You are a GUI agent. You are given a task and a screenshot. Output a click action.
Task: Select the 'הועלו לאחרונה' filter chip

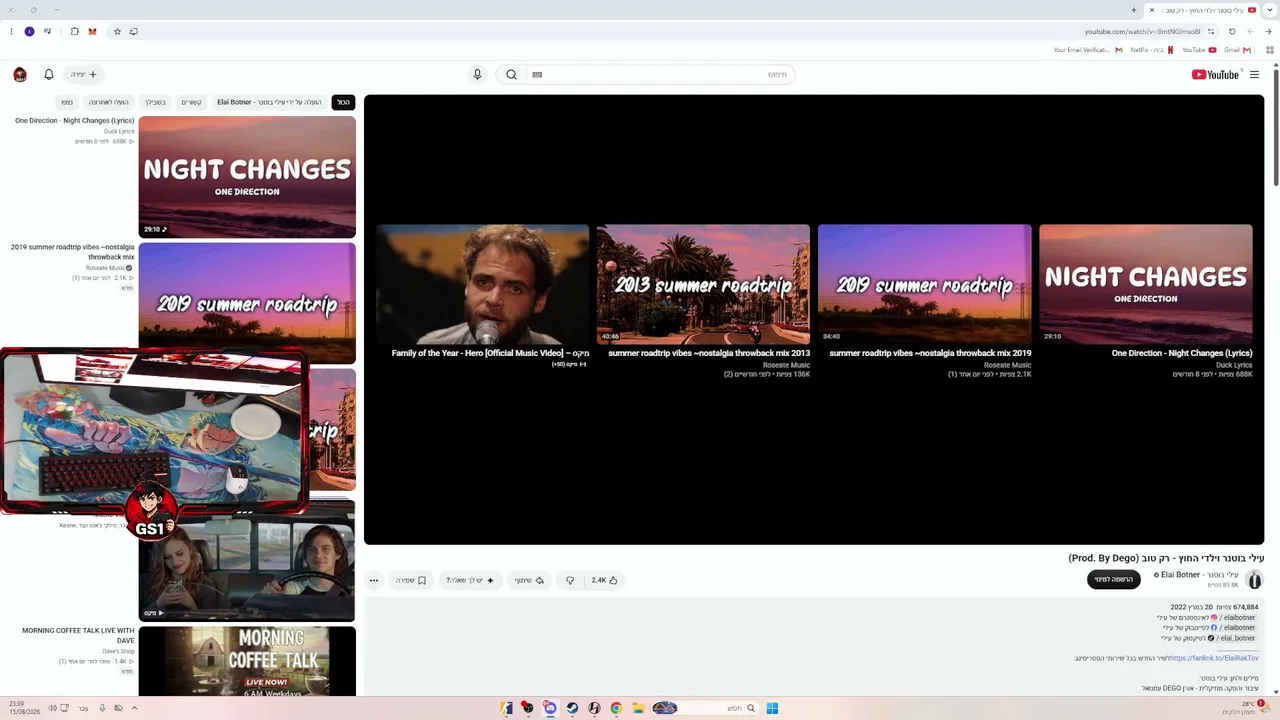point(108,102)
